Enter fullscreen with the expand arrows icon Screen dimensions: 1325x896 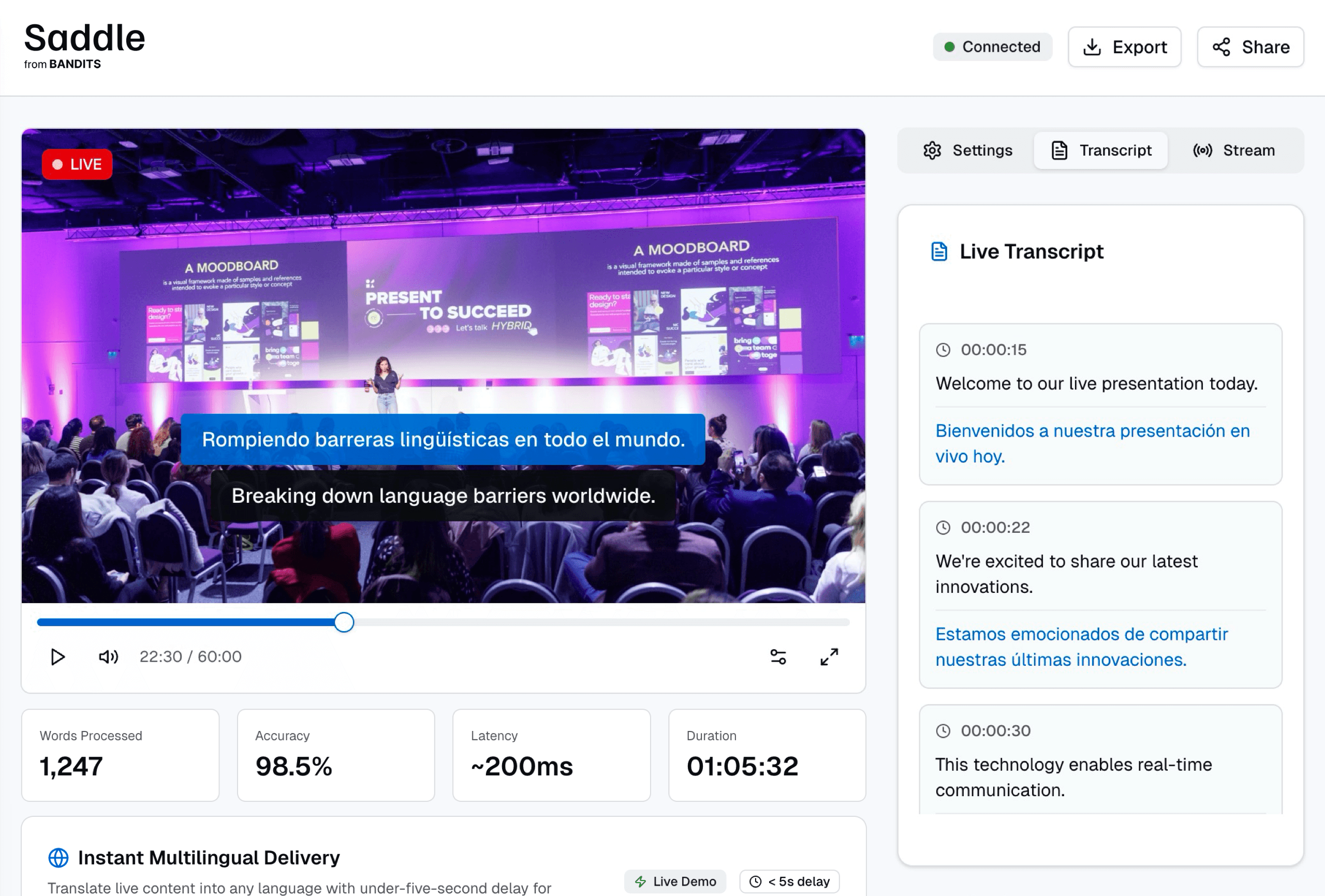point(829,656)
